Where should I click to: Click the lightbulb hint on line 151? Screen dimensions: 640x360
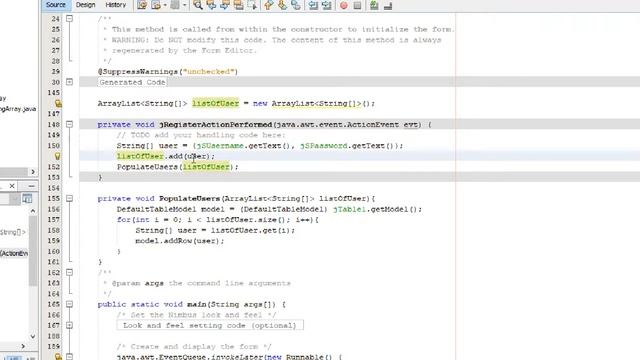58,156
